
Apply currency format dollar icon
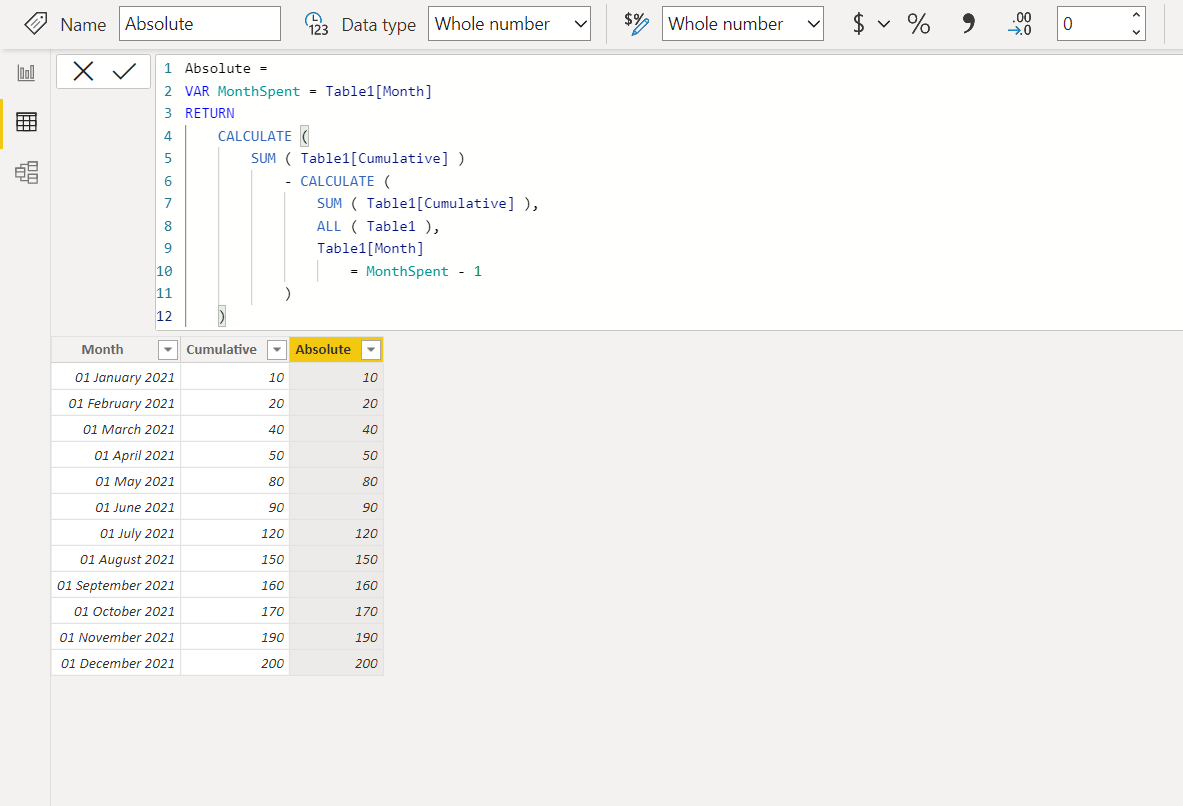(859, 23)
